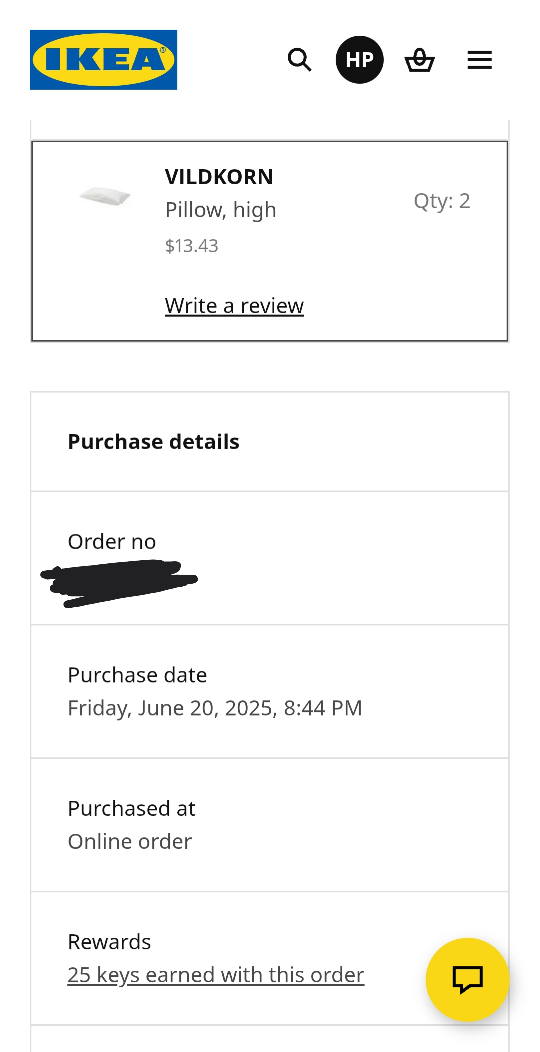540x1052 pixels.
Task: Click the Order no label
Action: coord(112,541)
